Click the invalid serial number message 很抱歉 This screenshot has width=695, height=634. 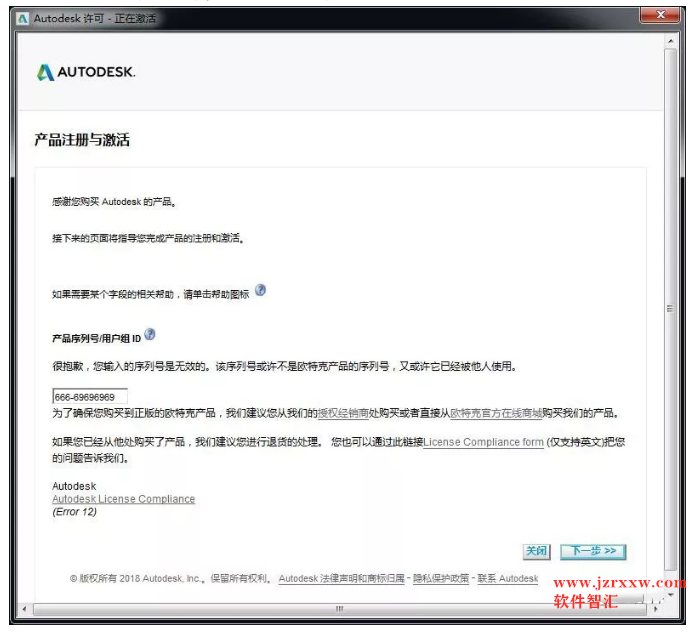284,367
